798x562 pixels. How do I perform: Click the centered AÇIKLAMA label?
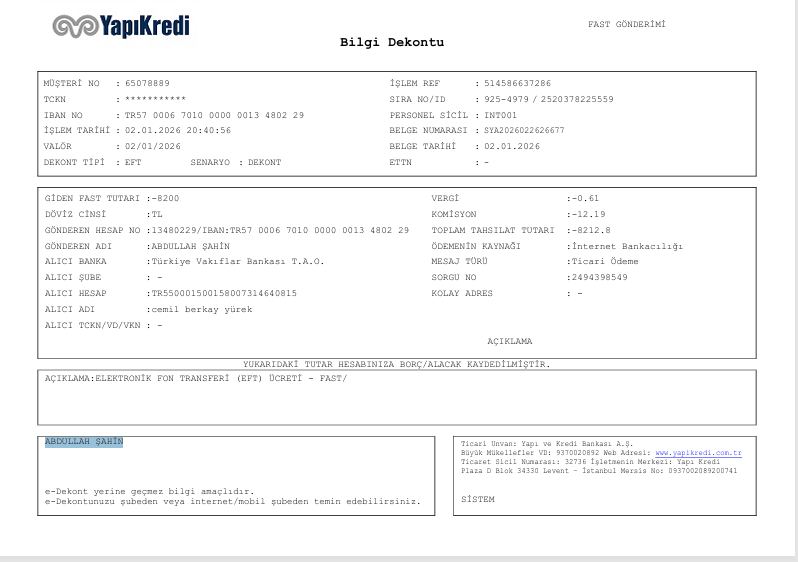tap(509, 342)
